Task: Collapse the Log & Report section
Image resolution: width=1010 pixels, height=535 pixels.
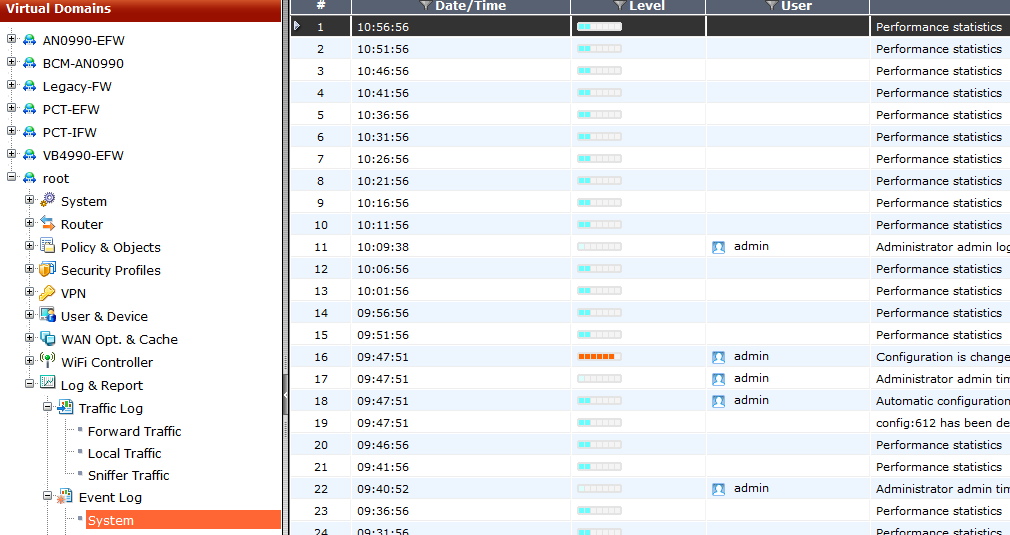Action: (30, 385)
